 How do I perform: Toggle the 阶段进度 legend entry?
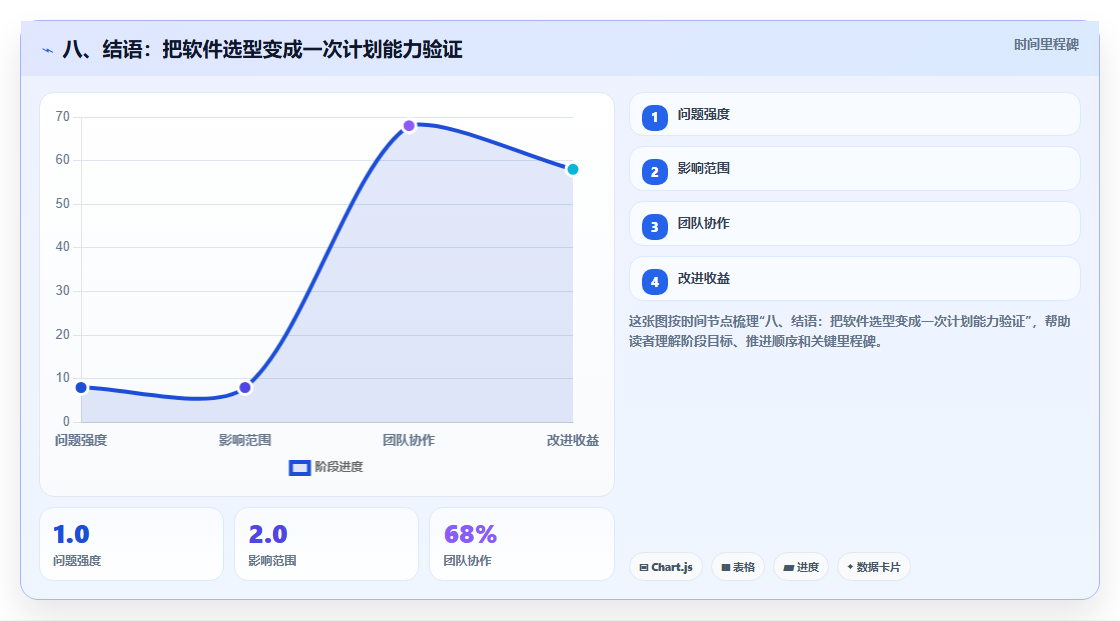pos(326,467)
